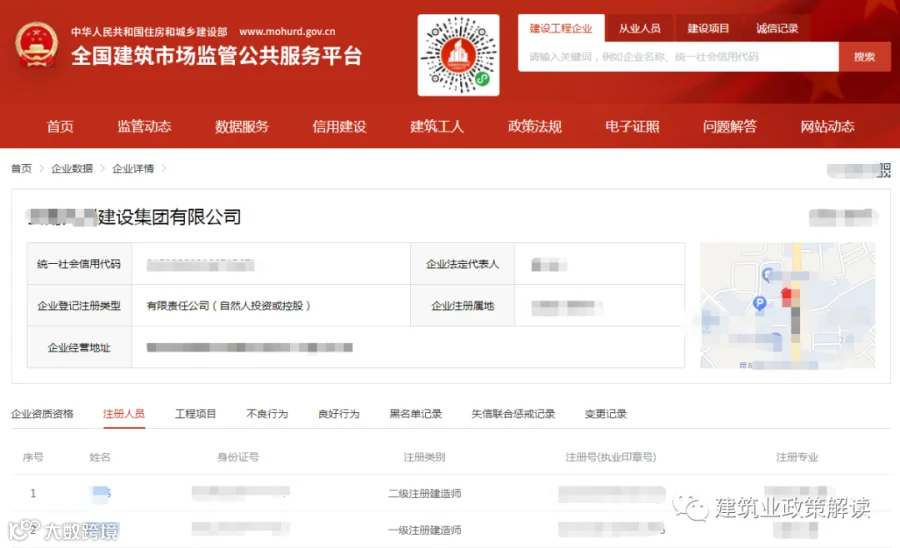Click the blue parking marker on map

(759, 303)
